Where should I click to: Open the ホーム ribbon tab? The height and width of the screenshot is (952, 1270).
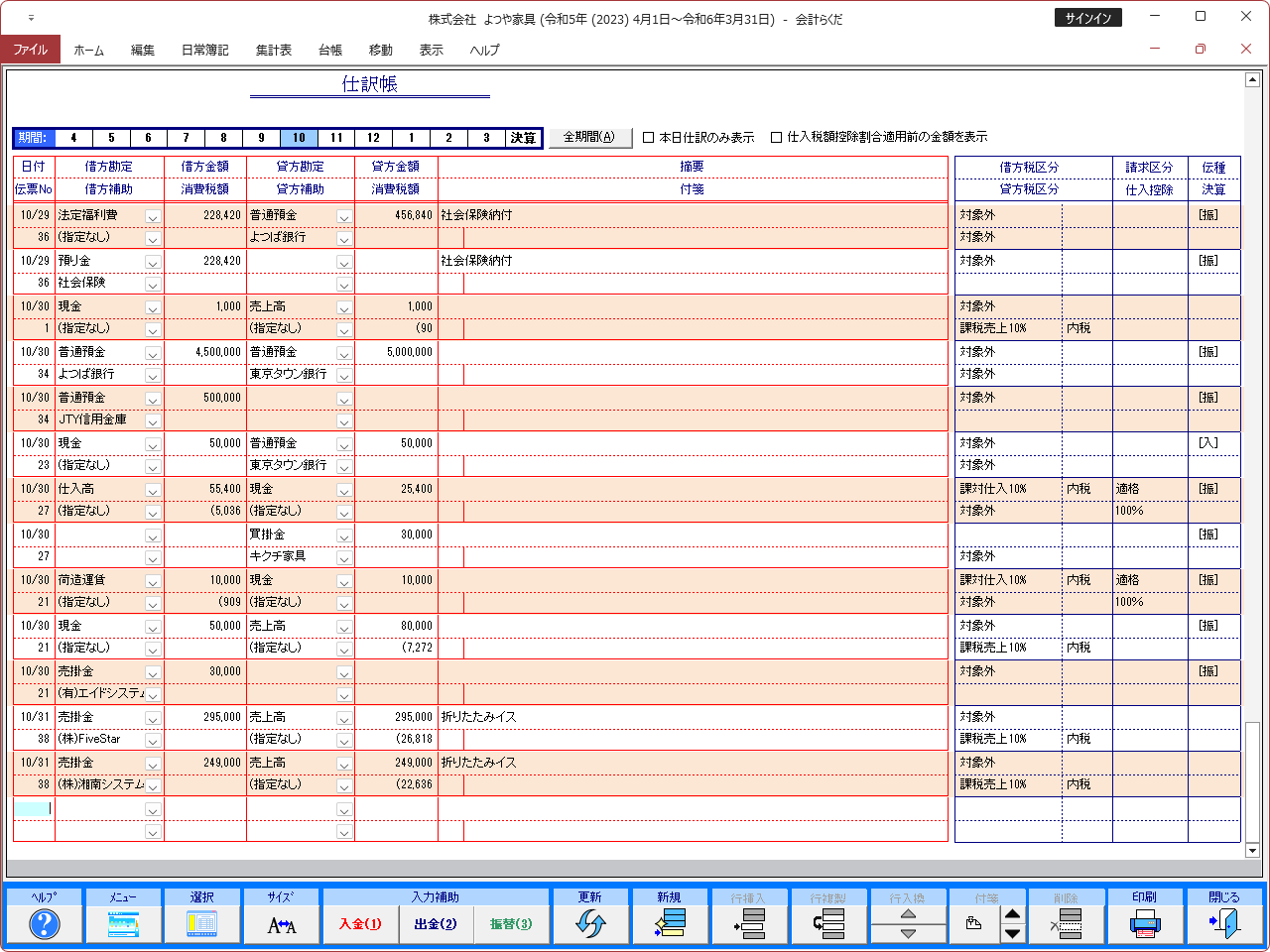[88, 50]
